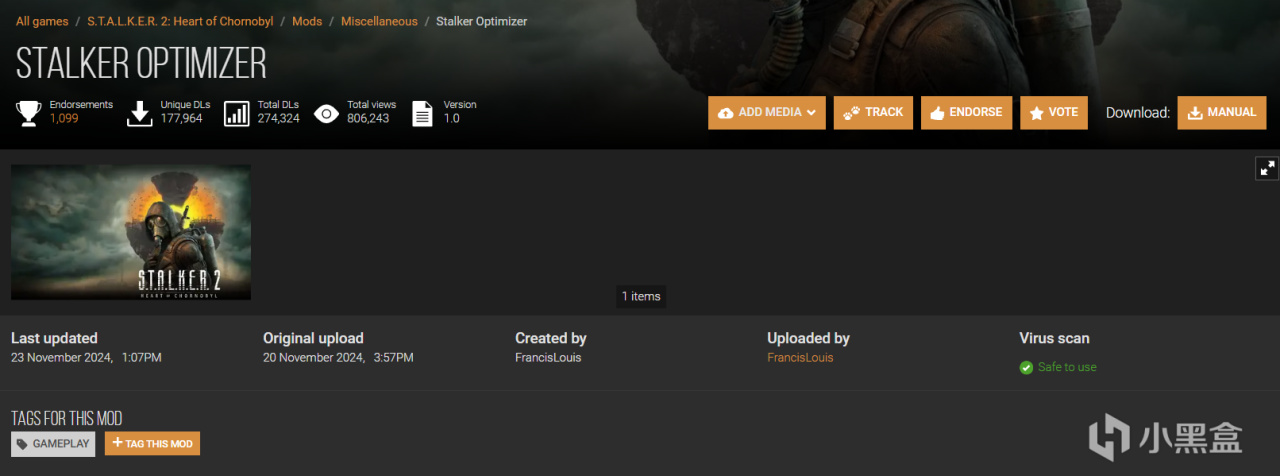Select the Gameplay tag

pyautogui.click(x=53, y=444)
